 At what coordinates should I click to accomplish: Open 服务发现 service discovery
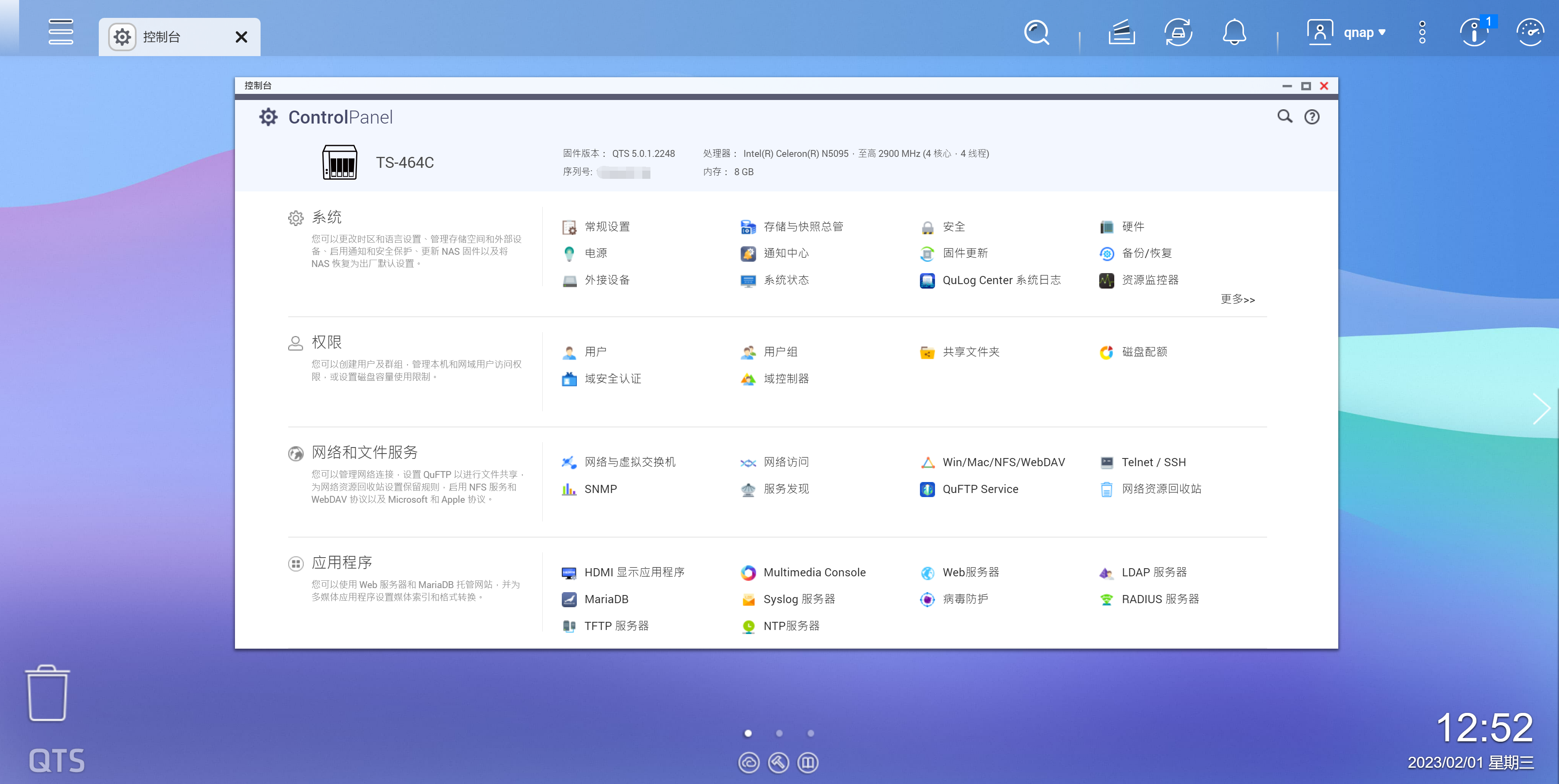point(775,489)
